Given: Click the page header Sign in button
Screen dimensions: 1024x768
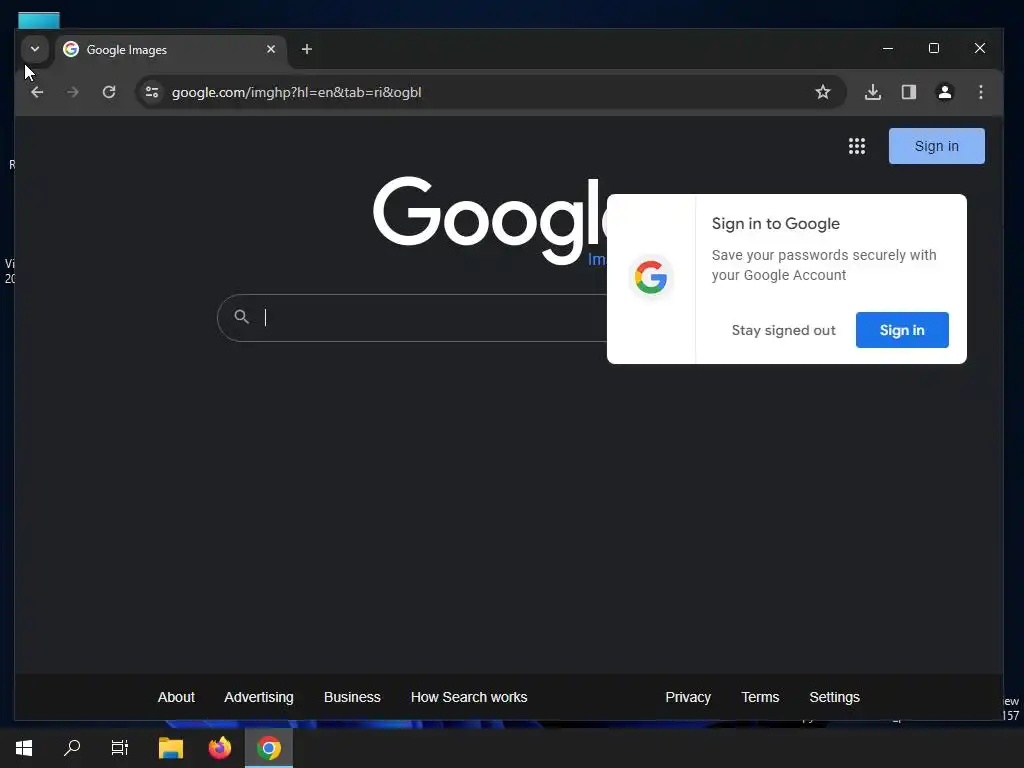Looking at the screenshot, I should 936,146.
